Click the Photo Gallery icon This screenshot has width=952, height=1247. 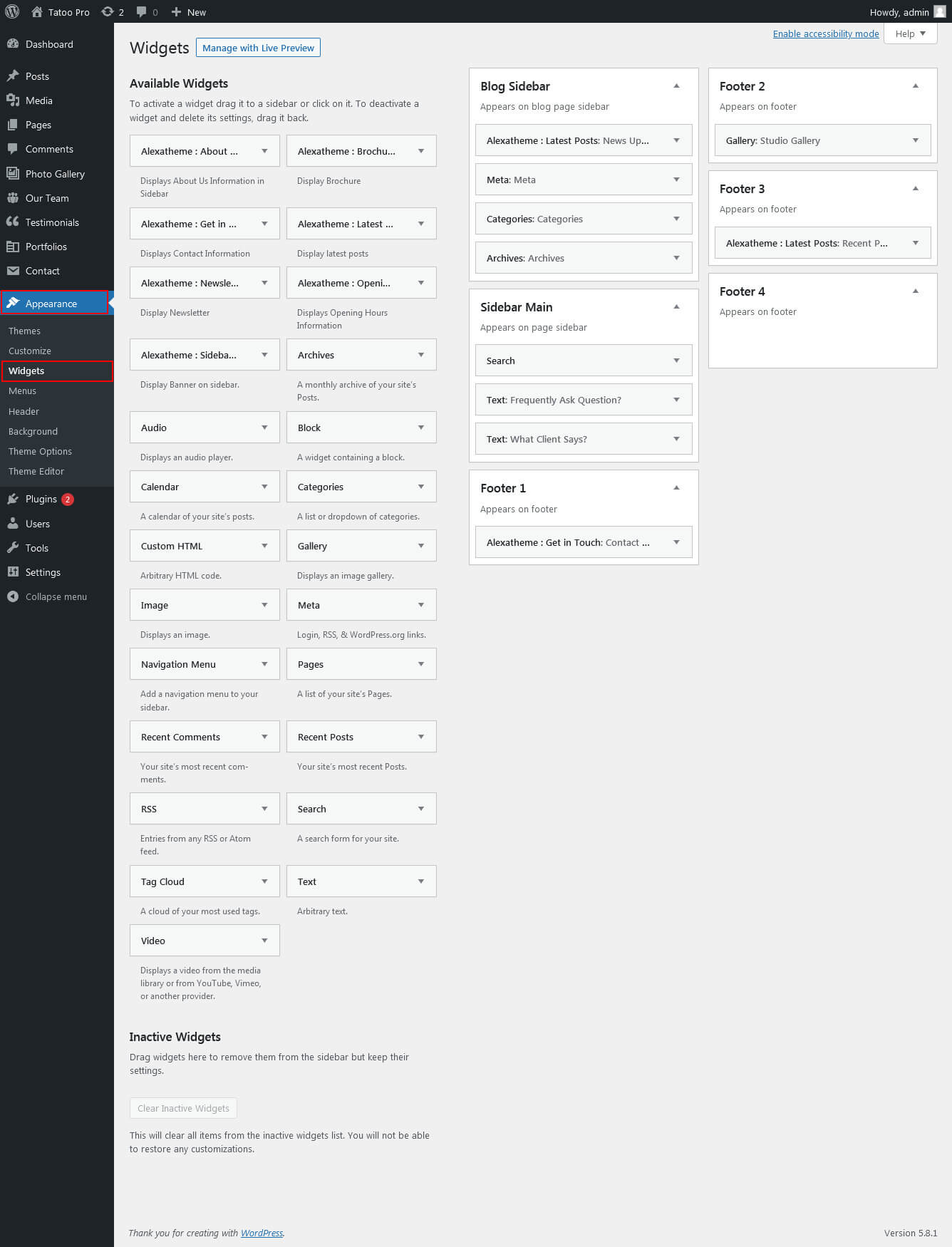click(13, 173)
